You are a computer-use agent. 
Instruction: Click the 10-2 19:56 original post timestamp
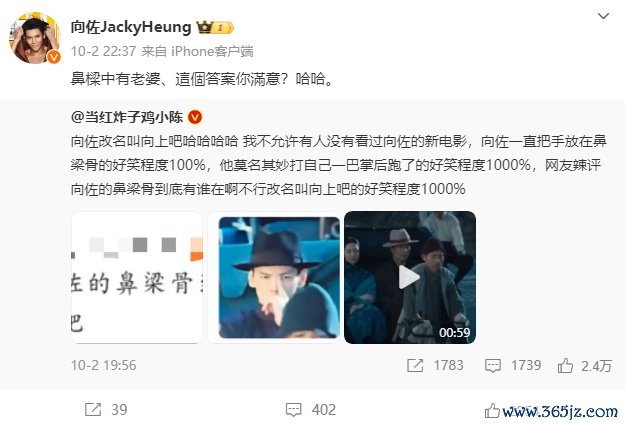coord(104,365)
